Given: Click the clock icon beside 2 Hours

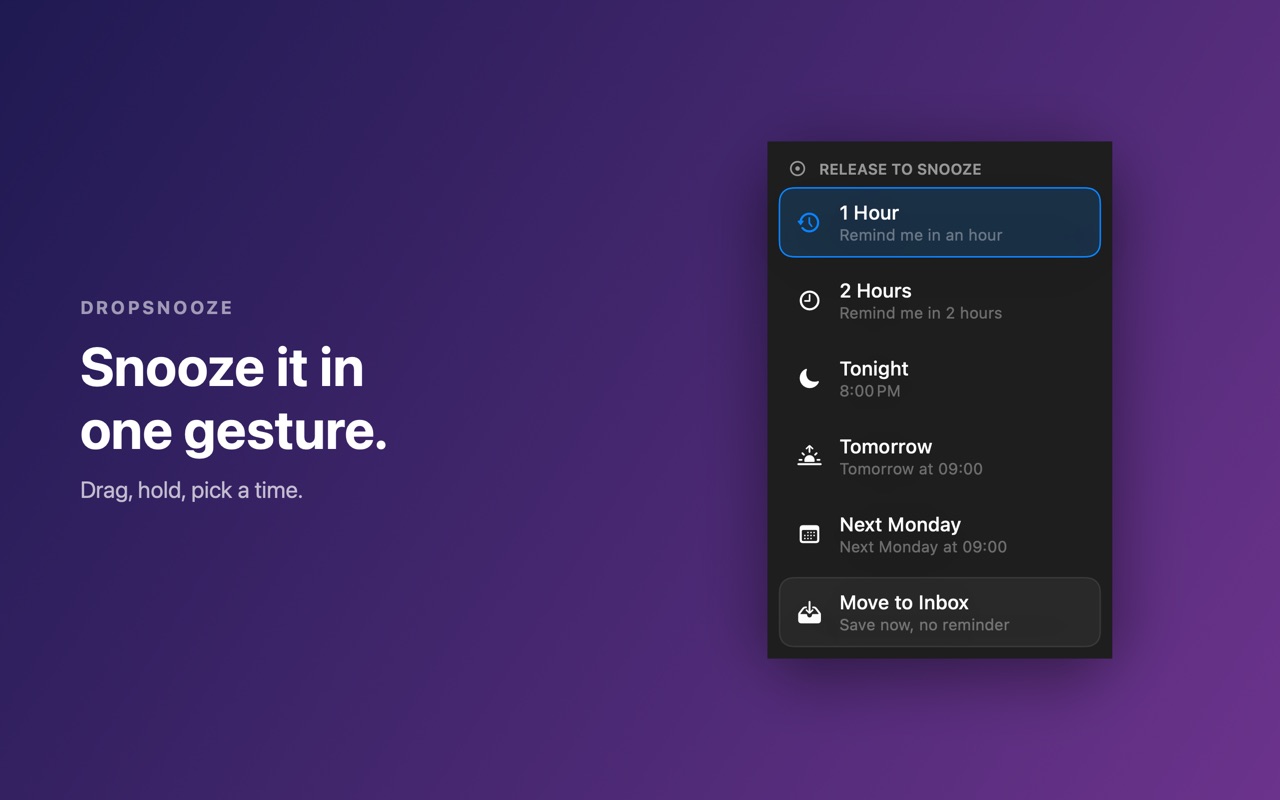Looking at the screenshot, I should click(x=809, y=300).
